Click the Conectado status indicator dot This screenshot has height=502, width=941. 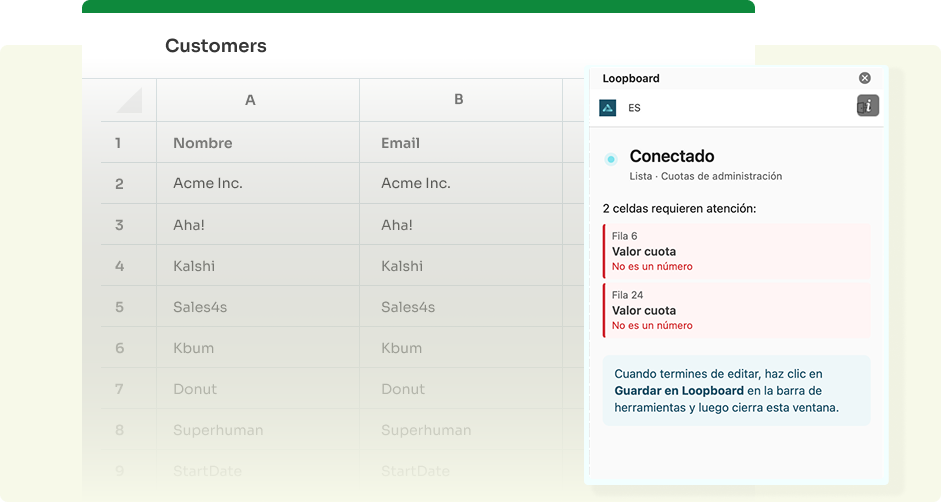pos(611,159)
